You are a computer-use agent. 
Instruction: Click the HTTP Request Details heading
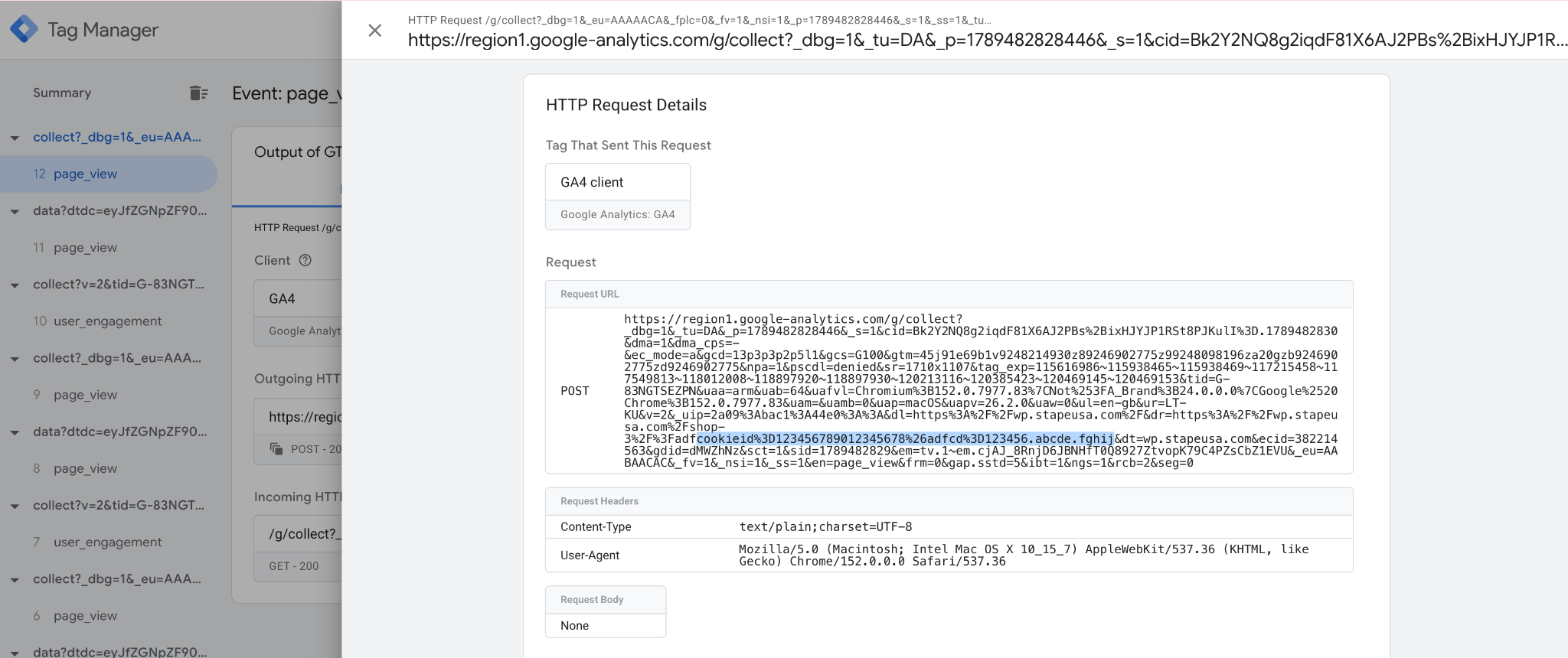coord(626,105)
